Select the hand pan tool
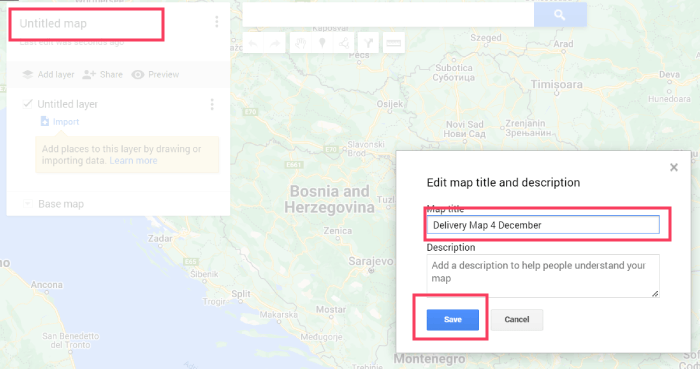Viewport: 700px width, 369px height. click(x=300, y=43)
